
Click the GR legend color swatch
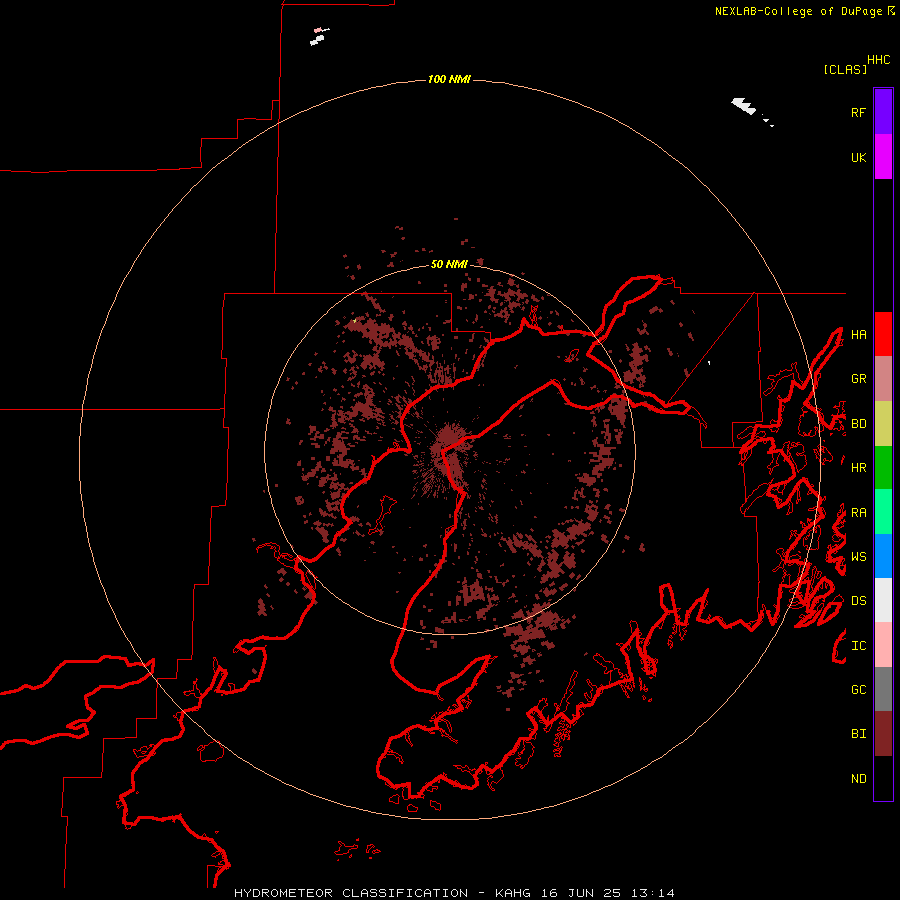(x=883, y=379)
